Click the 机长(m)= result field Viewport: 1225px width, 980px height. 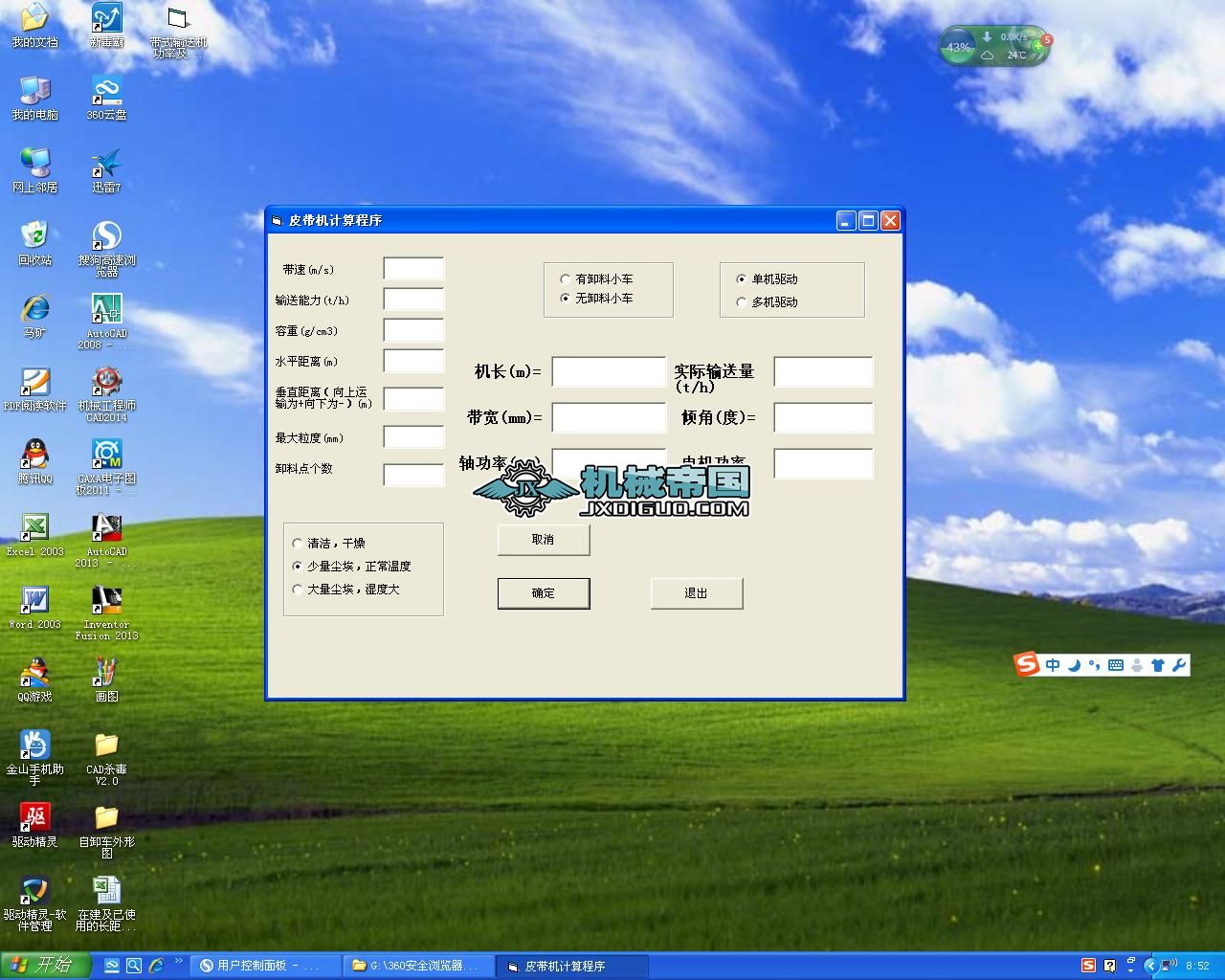click(609, 372)
